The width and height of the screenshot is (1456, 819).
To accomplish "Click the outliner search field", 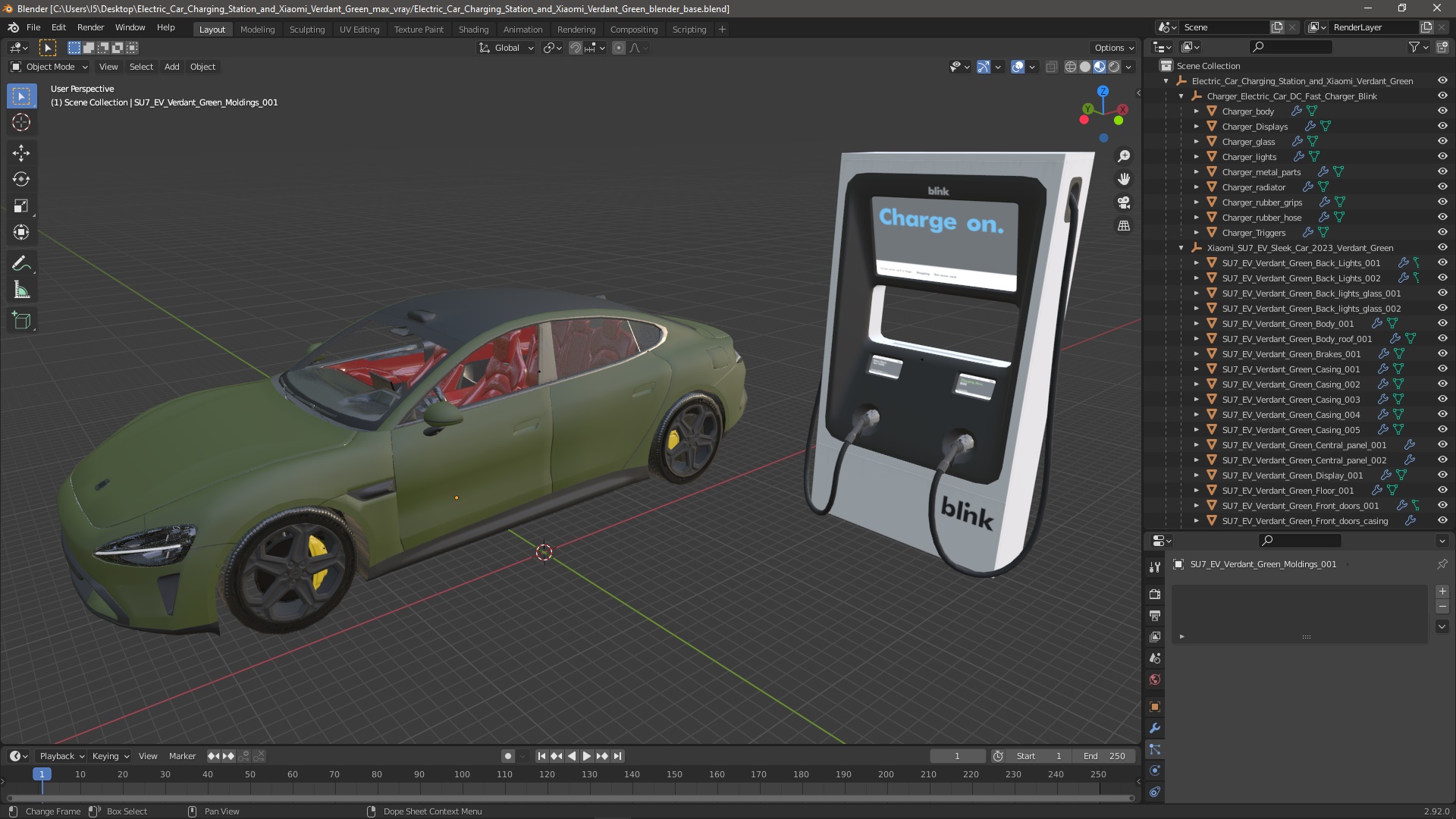I will pos(1291,47).
